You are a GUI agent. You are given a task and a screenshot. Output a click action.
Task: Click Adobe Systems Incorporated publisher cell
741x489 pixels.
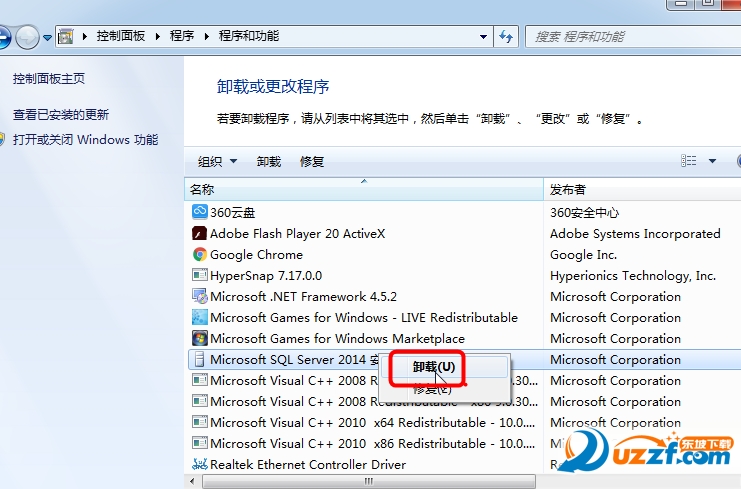pyautogui.click(x=635, y=233)
